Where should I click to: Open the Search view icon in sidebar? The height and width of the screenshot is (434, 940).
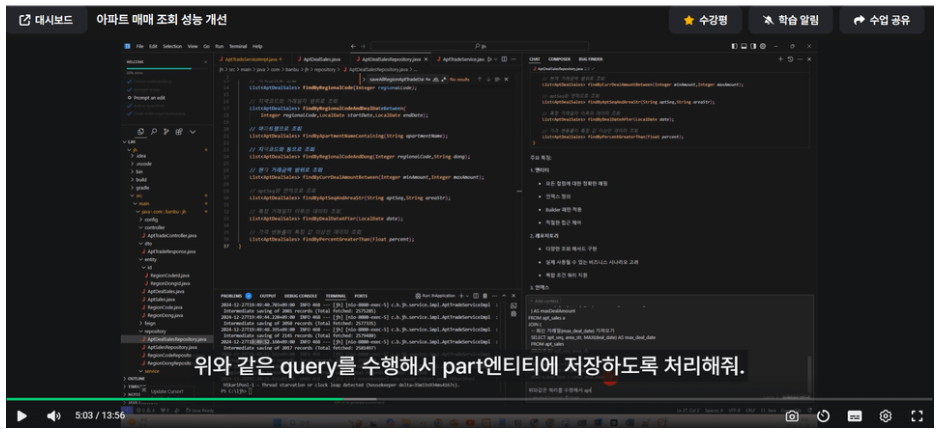[153, 132]
